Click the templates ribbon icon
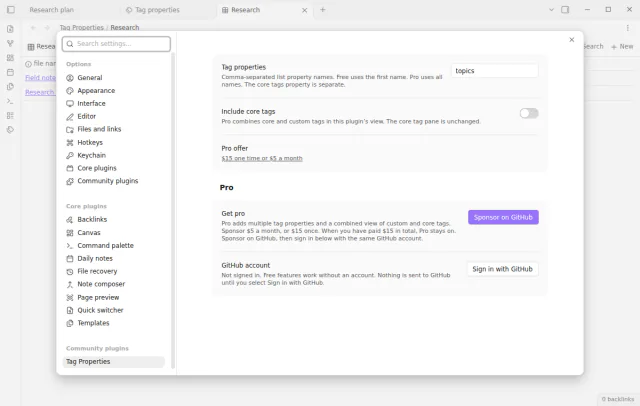 (10, 87)
